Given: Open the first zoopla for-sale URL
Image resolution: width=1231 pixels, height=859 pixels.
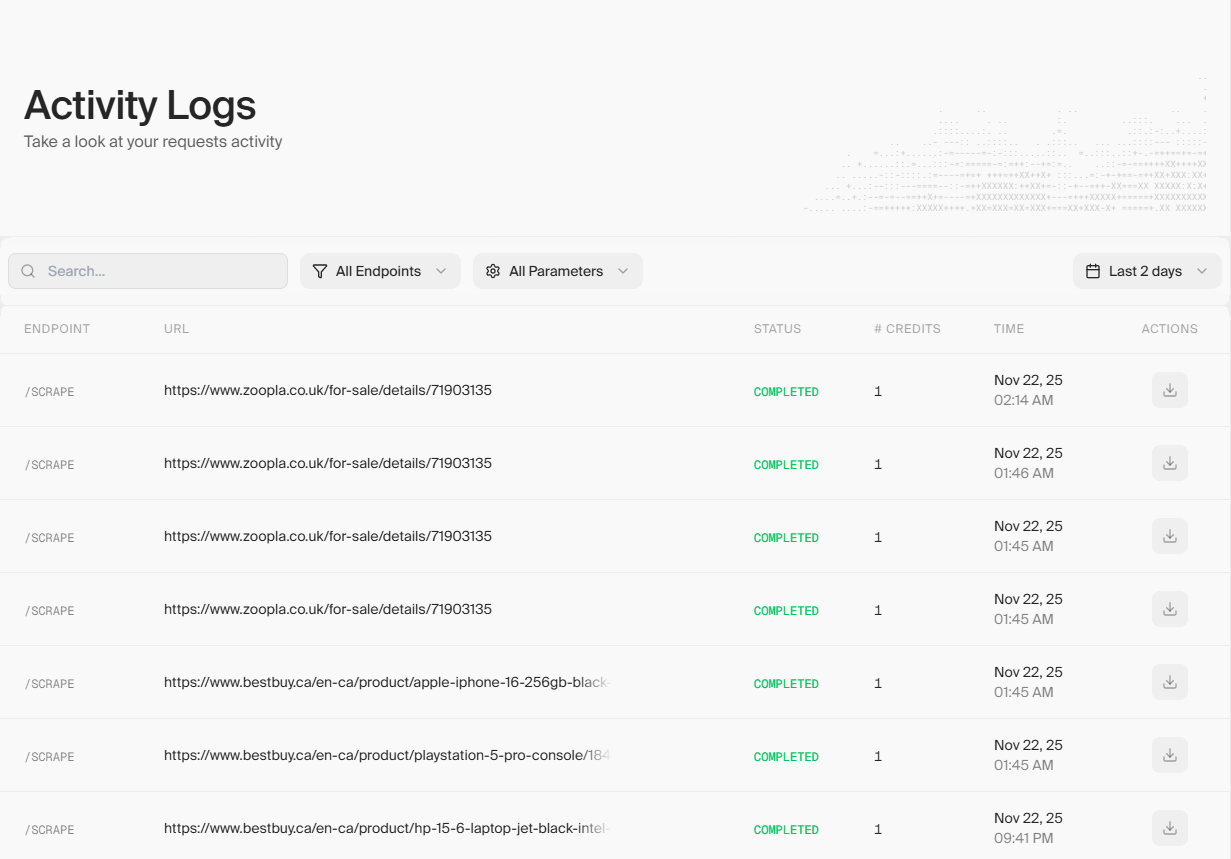Looking at the screenshot, I should click(327, 390).
